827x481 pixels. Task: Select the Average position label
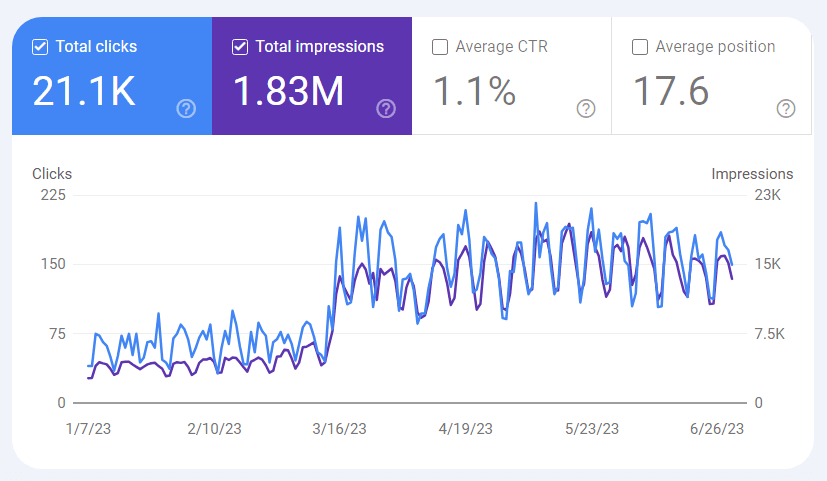point(715,47)
